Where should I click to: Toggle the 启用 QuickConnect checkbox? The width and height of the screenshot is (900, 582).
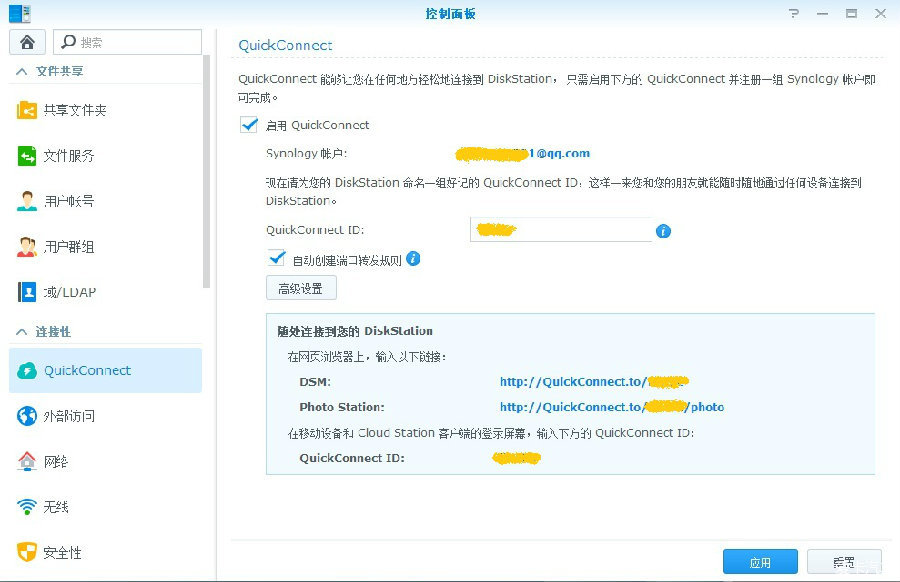pos(249,124)
